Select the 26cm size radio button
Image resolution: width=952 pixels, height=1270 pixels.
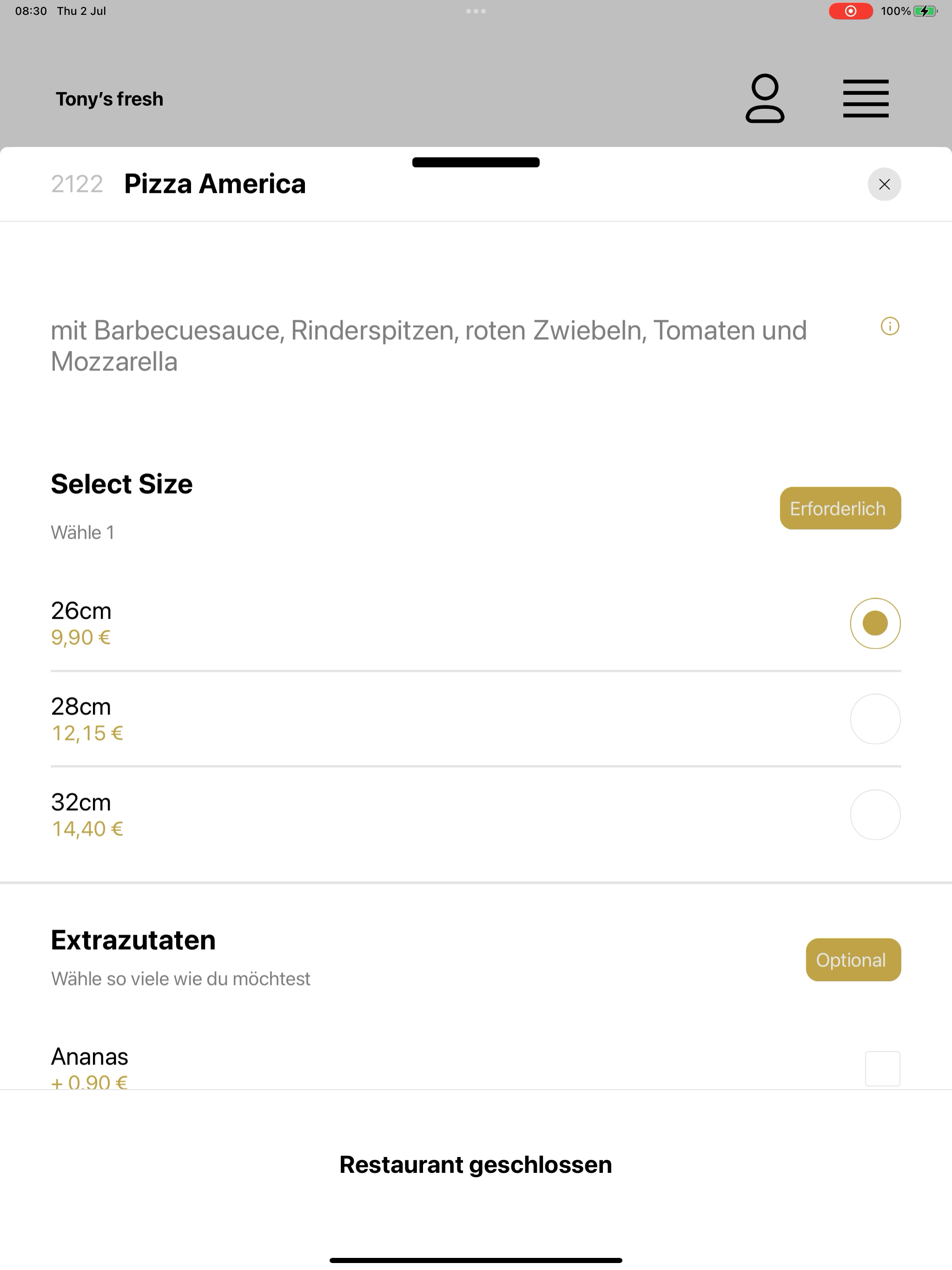(x=875, y=623)
